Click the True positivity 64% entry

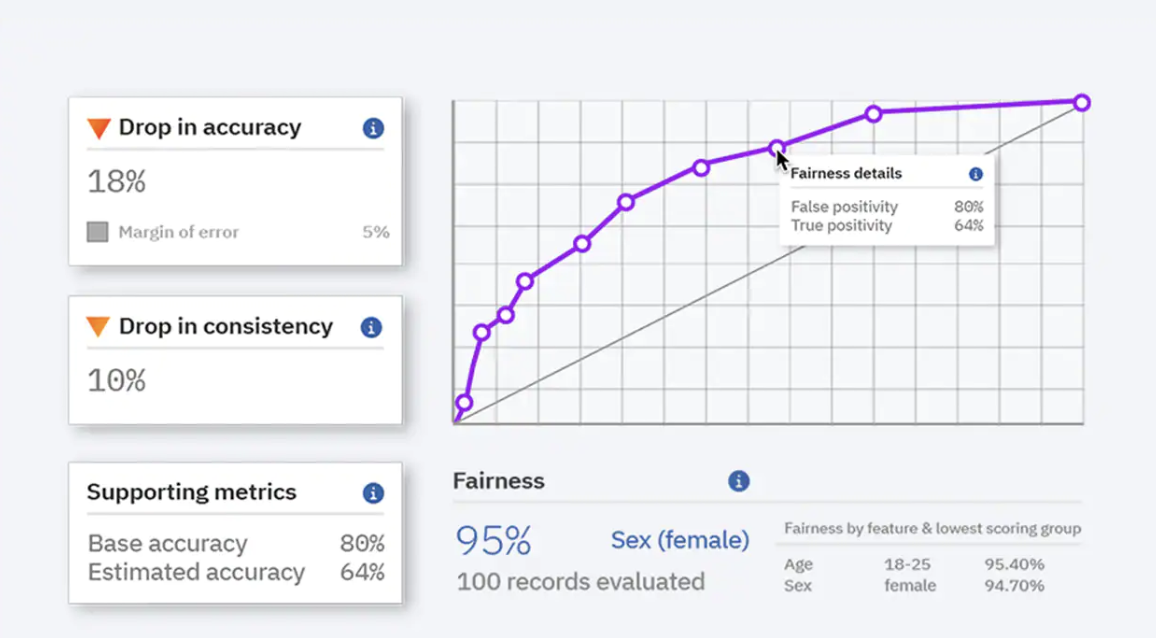886,226
